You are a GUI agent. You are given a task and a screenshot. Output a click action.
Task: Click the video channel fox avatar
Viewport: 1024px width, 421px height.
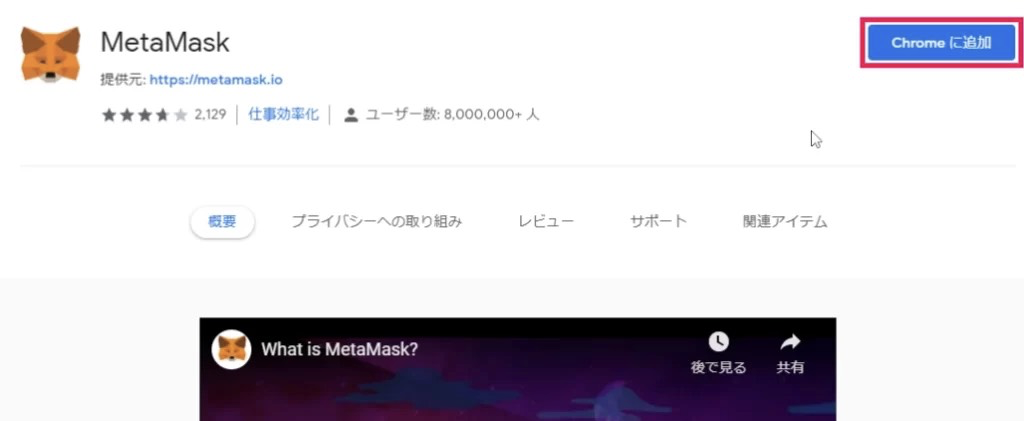231,349
